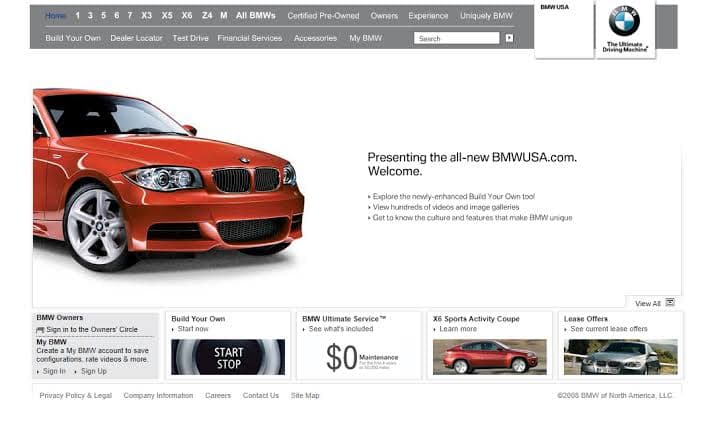Click the BMW roundel logo
Viewport: 714px width, 429px height.
624,21
